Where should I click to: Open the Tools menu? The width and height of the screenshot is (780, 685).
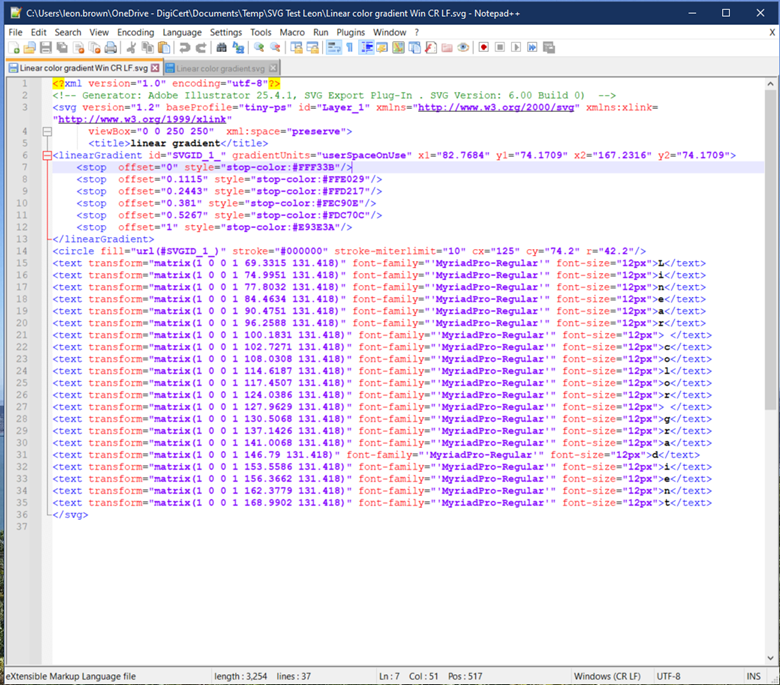pos(260,32)
